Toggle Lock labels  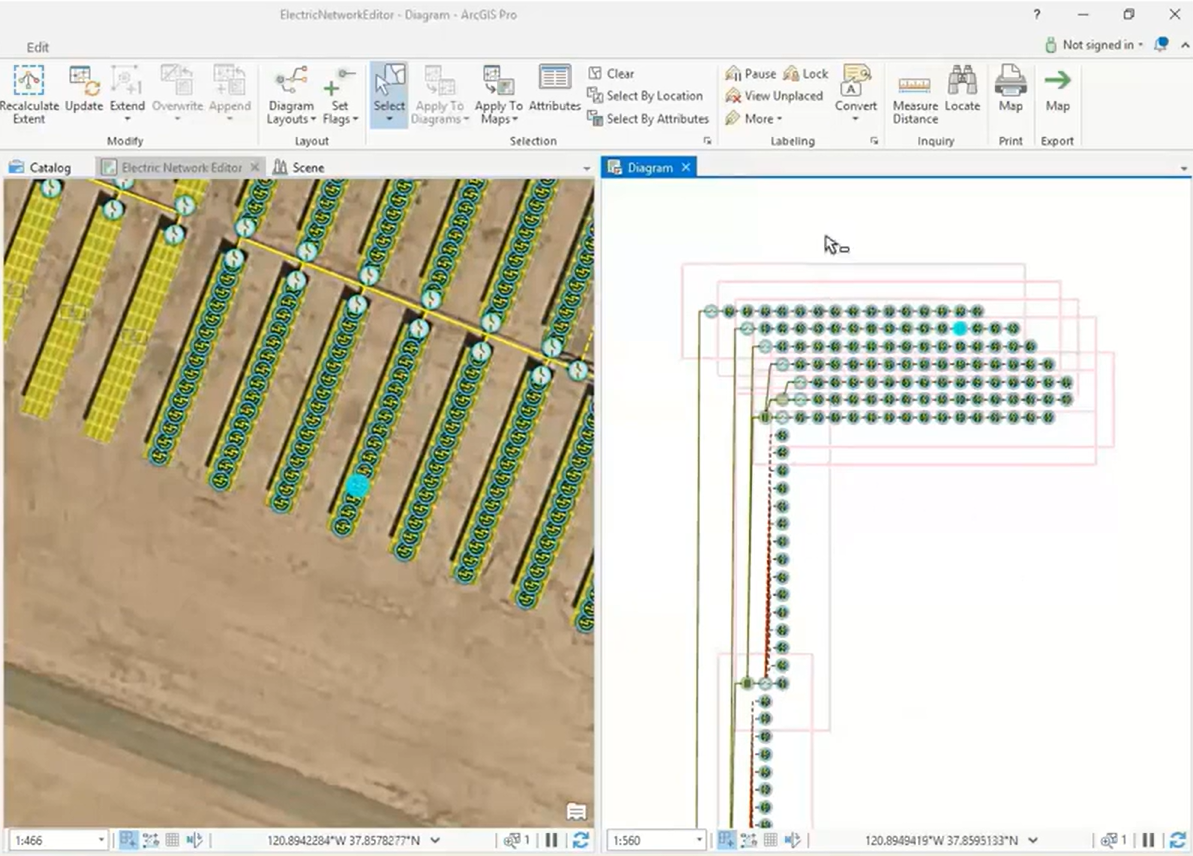point(806,74)
